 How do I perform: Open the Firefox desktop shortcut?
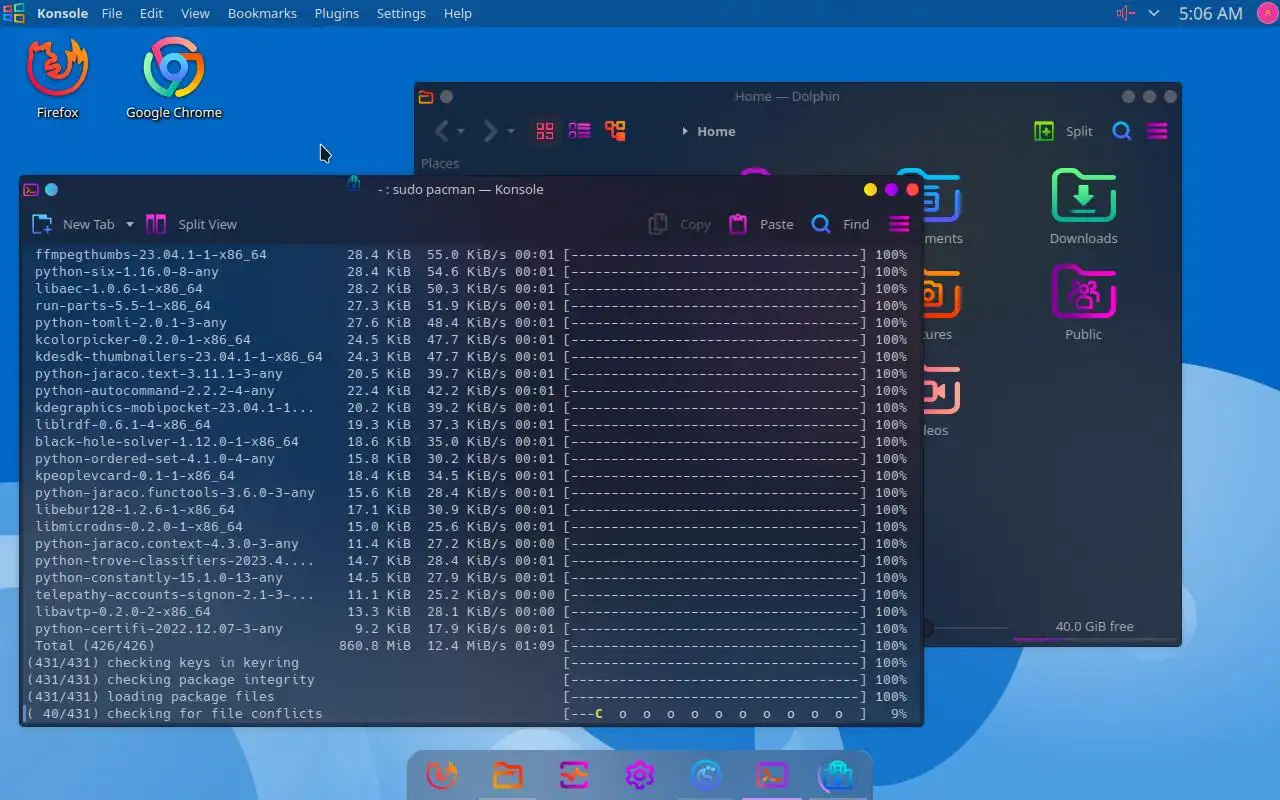(58, 79)
